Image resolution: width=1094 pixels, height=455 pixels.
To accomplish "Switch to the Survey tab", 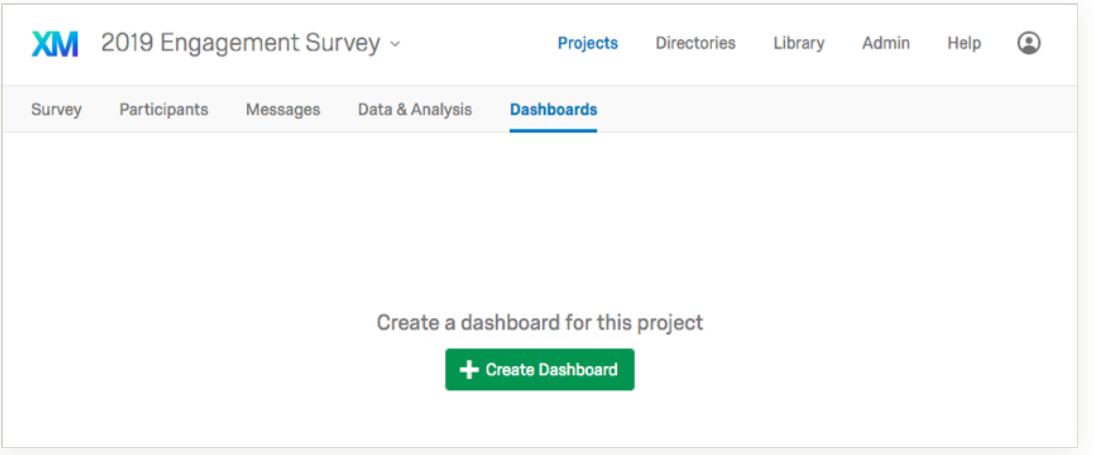I will coord(56,110).
